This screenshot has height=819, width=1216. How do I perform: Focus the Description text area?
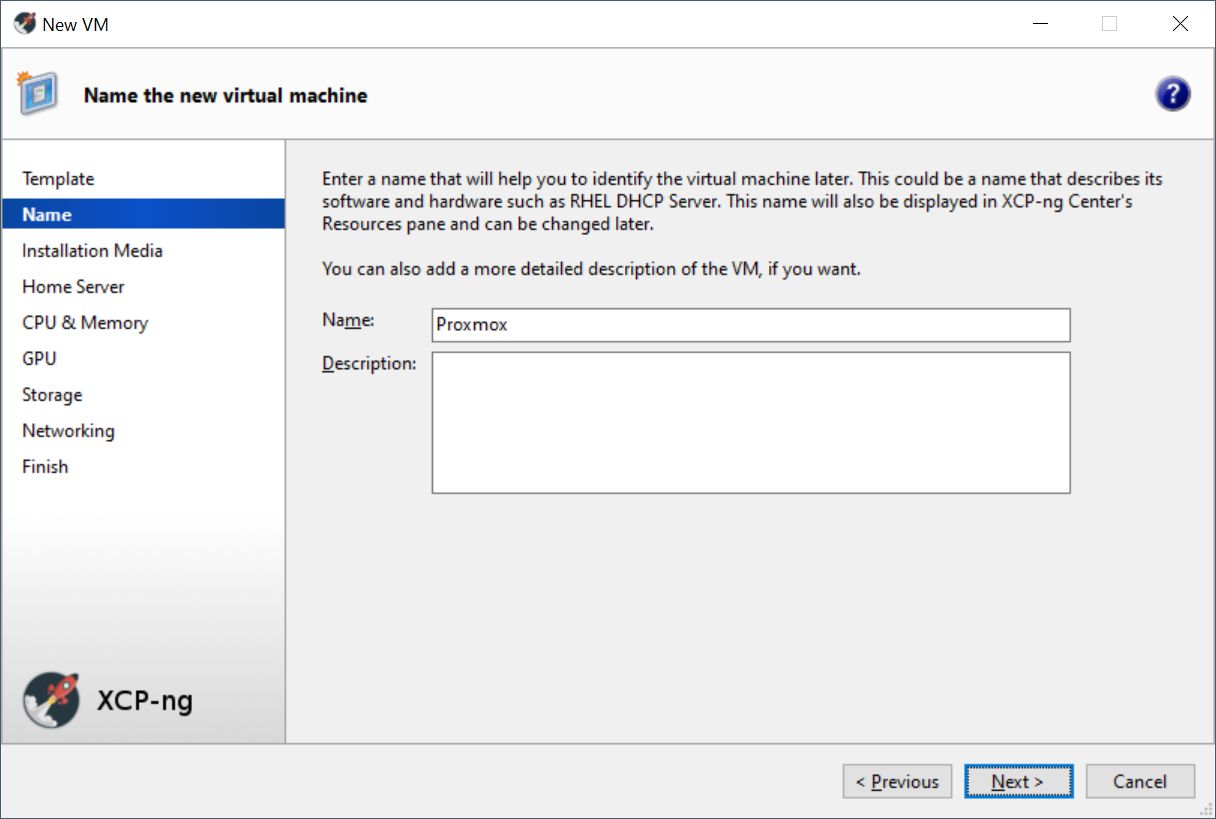click(x=750, y=422)
